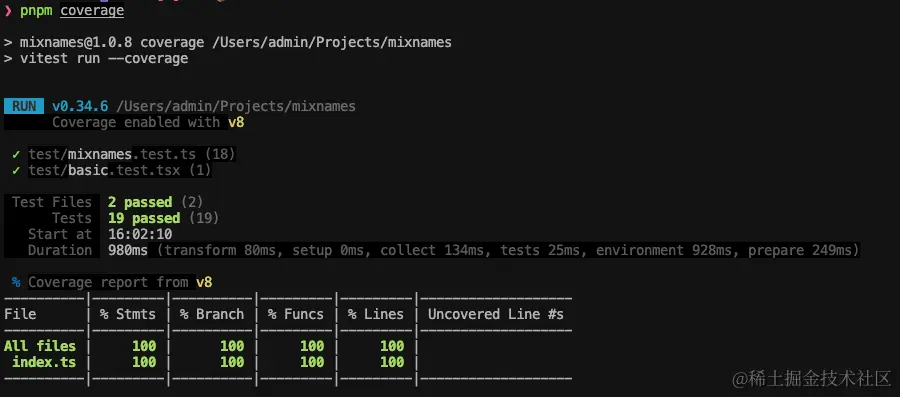The height and width of the screenshot is (397, 900).
Task: Click the mixnames project path after RUN
Action: pos(236,106)
